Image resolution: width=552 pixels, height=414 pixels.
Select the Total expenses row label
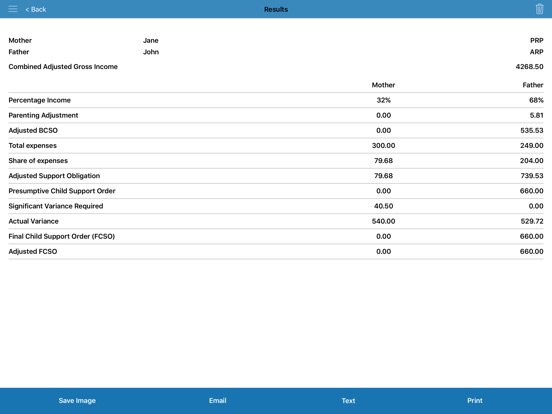[x=32, y=145]
